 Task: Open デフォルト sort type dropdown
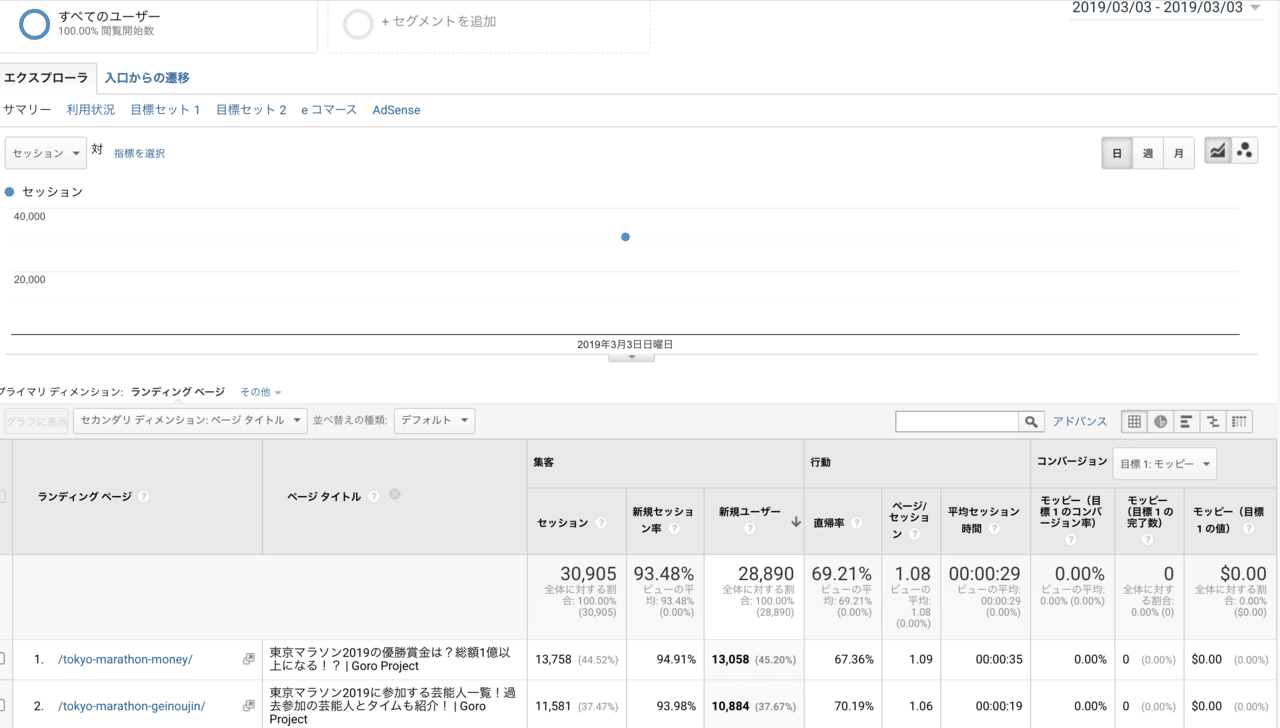[x=434, y=421]
